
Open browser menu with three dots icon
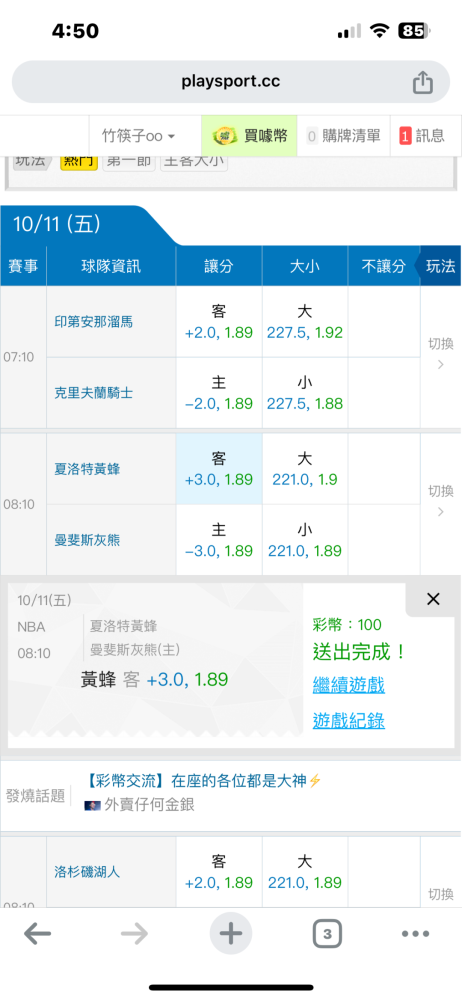click(415, 934)
